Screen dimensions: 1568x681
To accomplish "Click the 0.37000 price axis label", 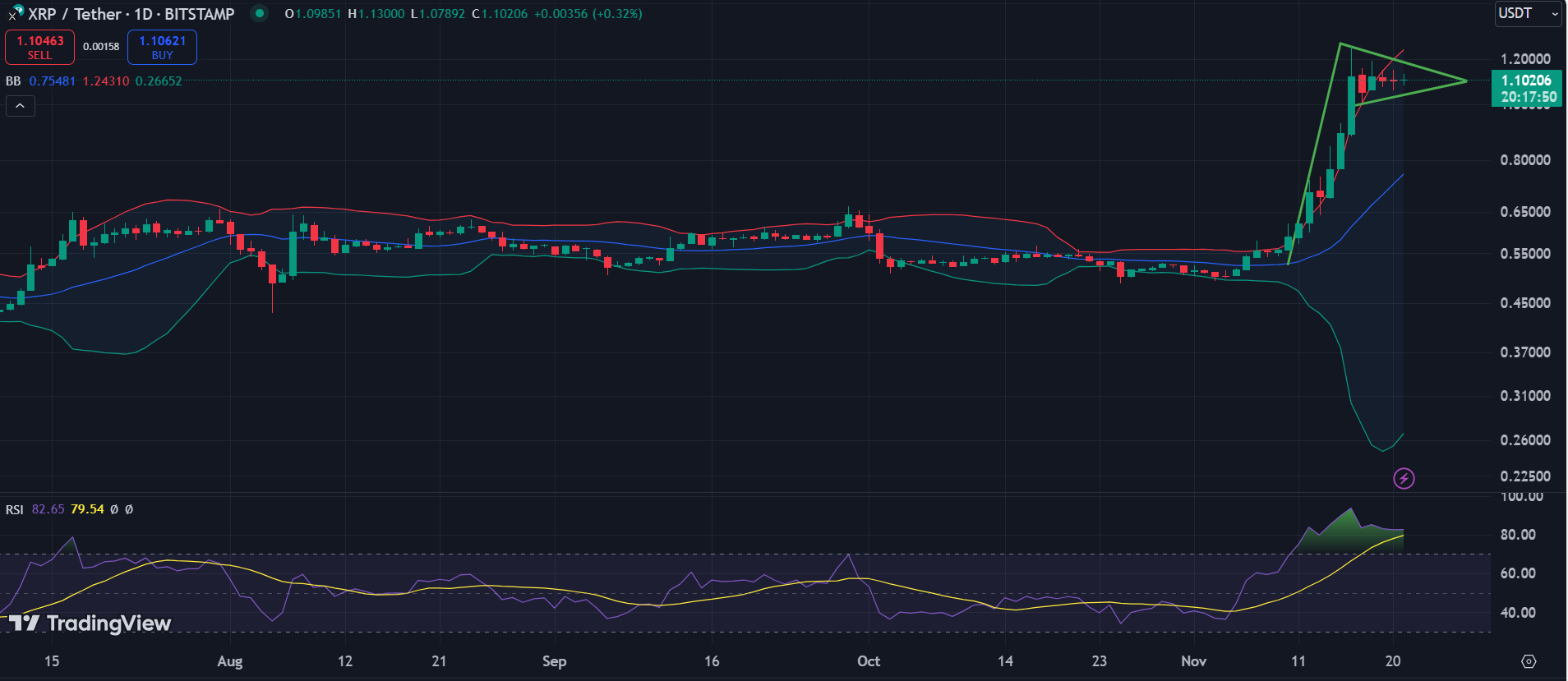I will click(x=1525, y=352).
